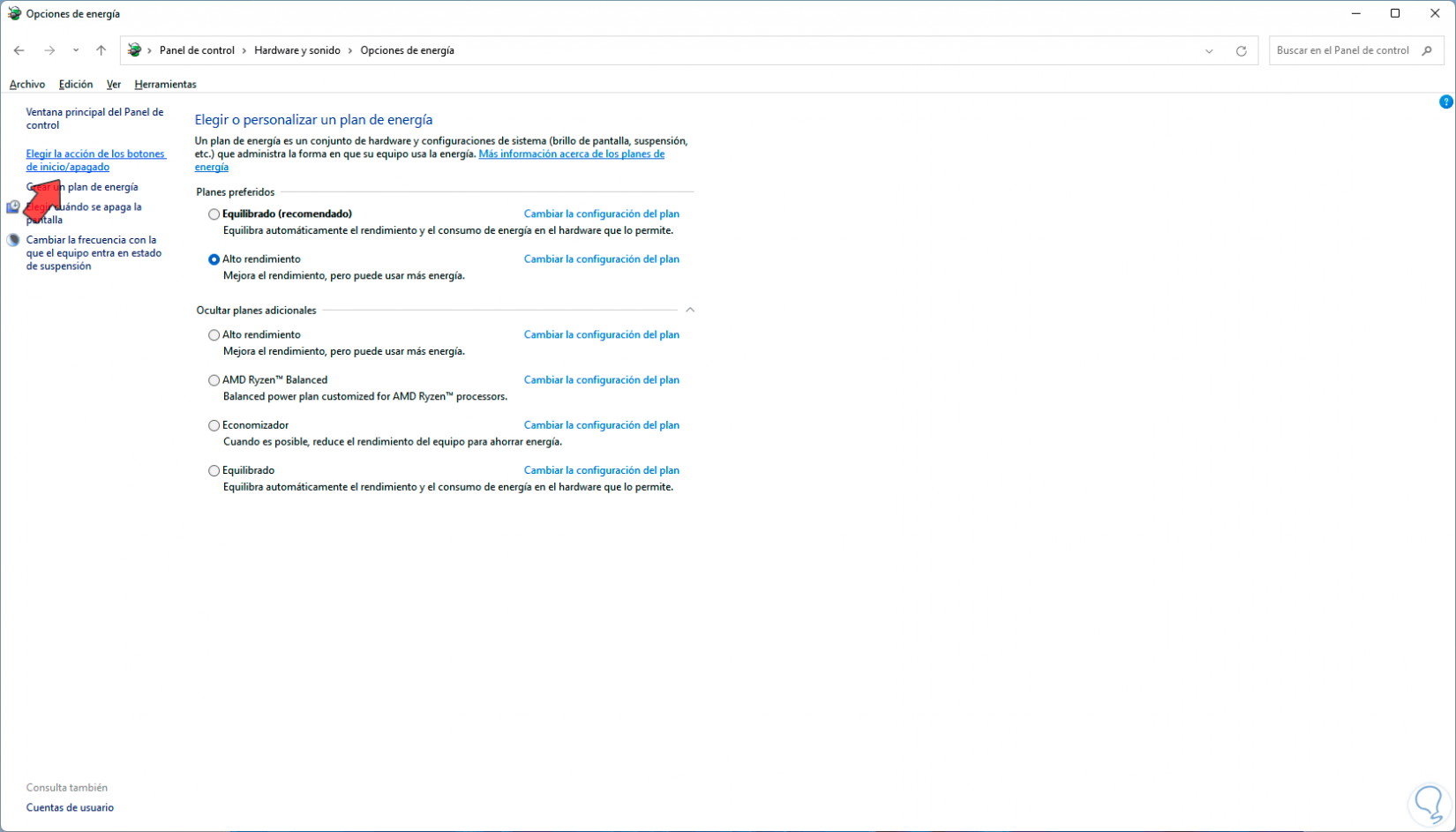The height and width of the screenshot is (832, 1456).
Task: Open the chevron after Hardware y sonido breadcrumb
Action: coord(350,50)
